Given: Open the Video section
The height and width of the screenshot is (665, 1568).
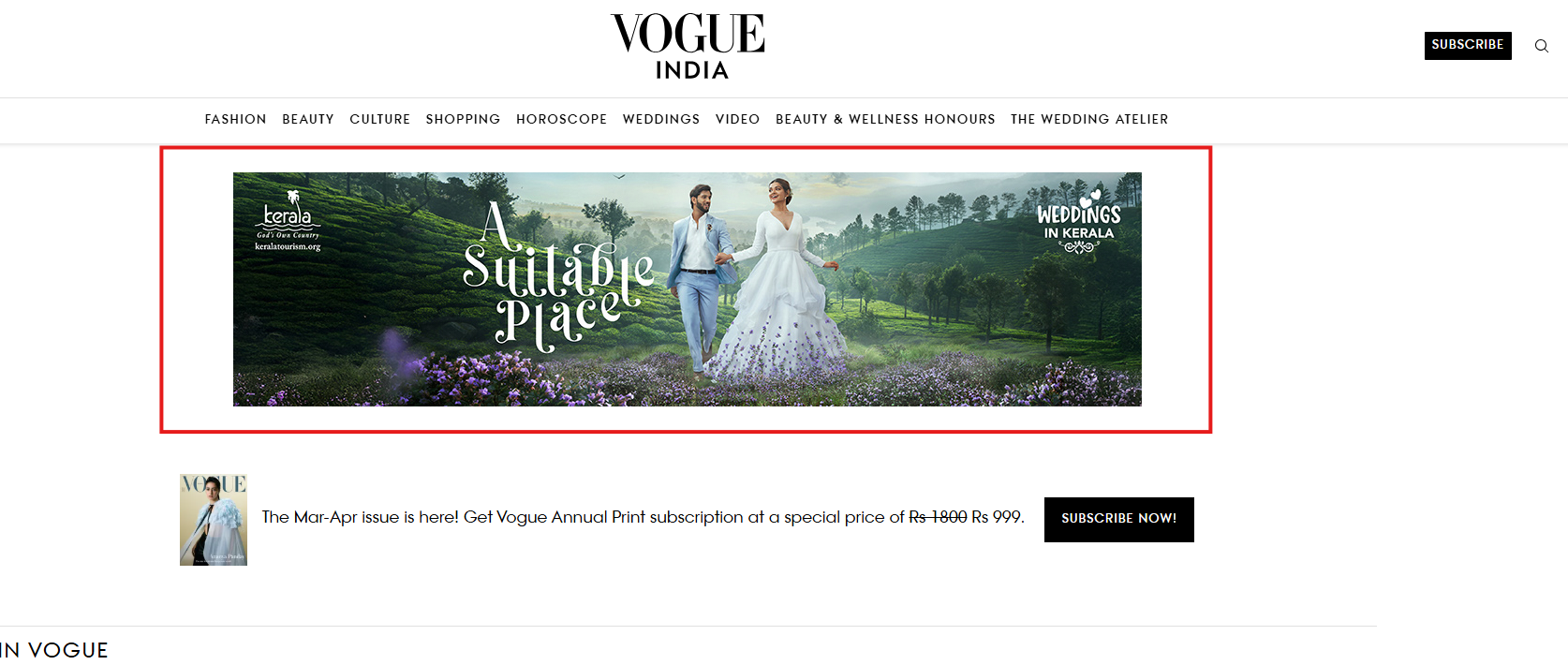Looking at the screenshot, I should coord(738,119).
